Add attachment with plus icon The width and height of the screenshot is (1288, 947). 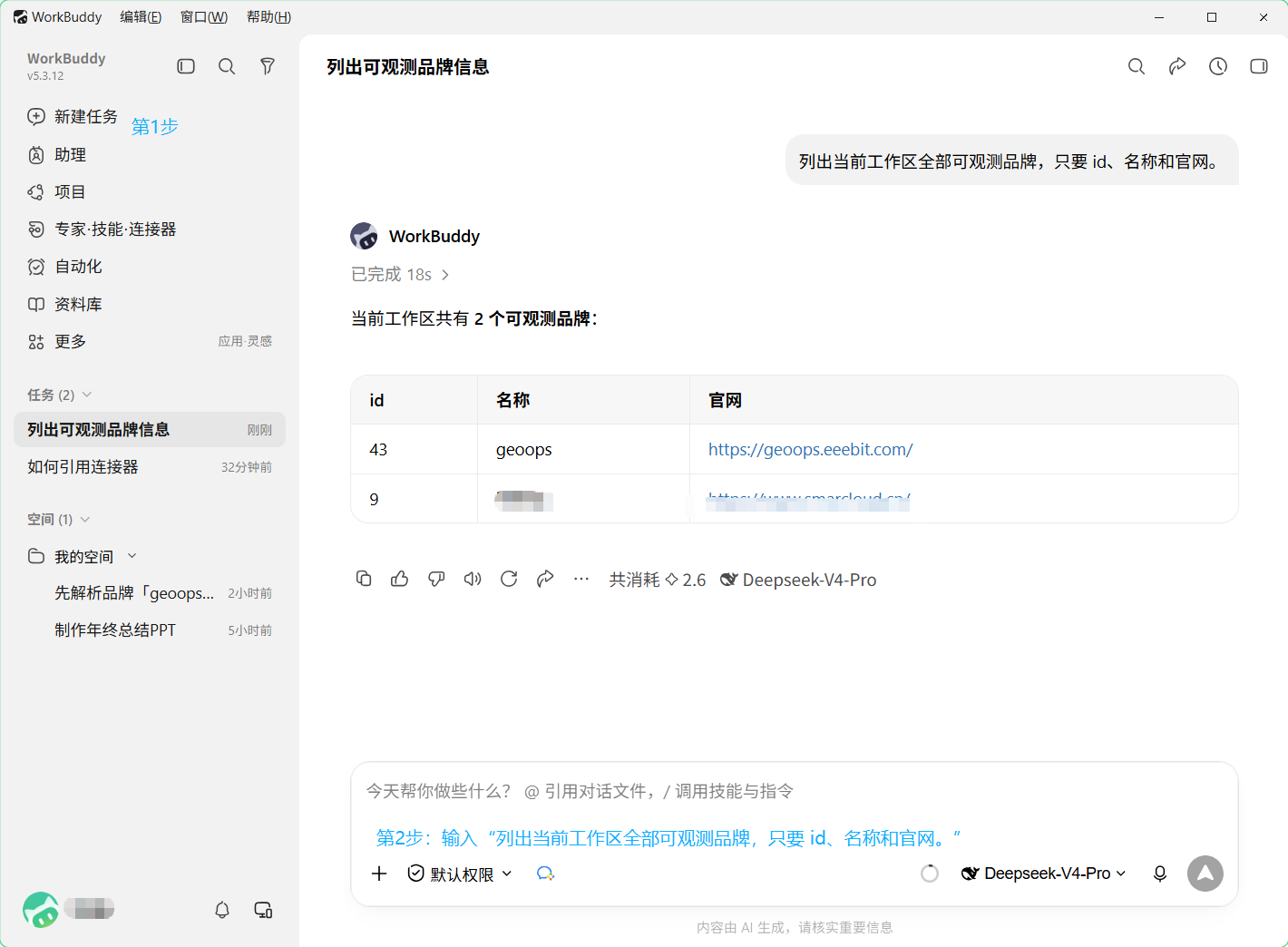[379, 874]
